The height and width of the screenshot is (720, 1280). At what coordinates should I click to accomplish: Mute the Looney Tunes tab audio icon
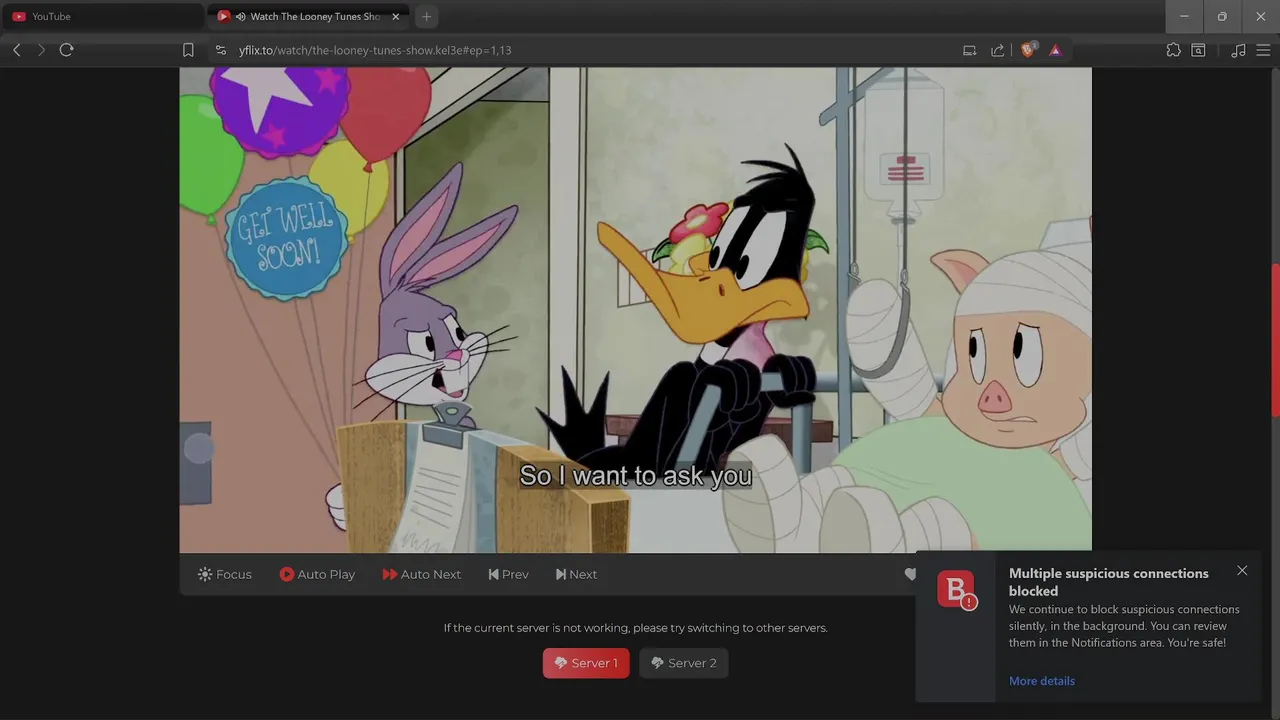(x=241, y=17)
